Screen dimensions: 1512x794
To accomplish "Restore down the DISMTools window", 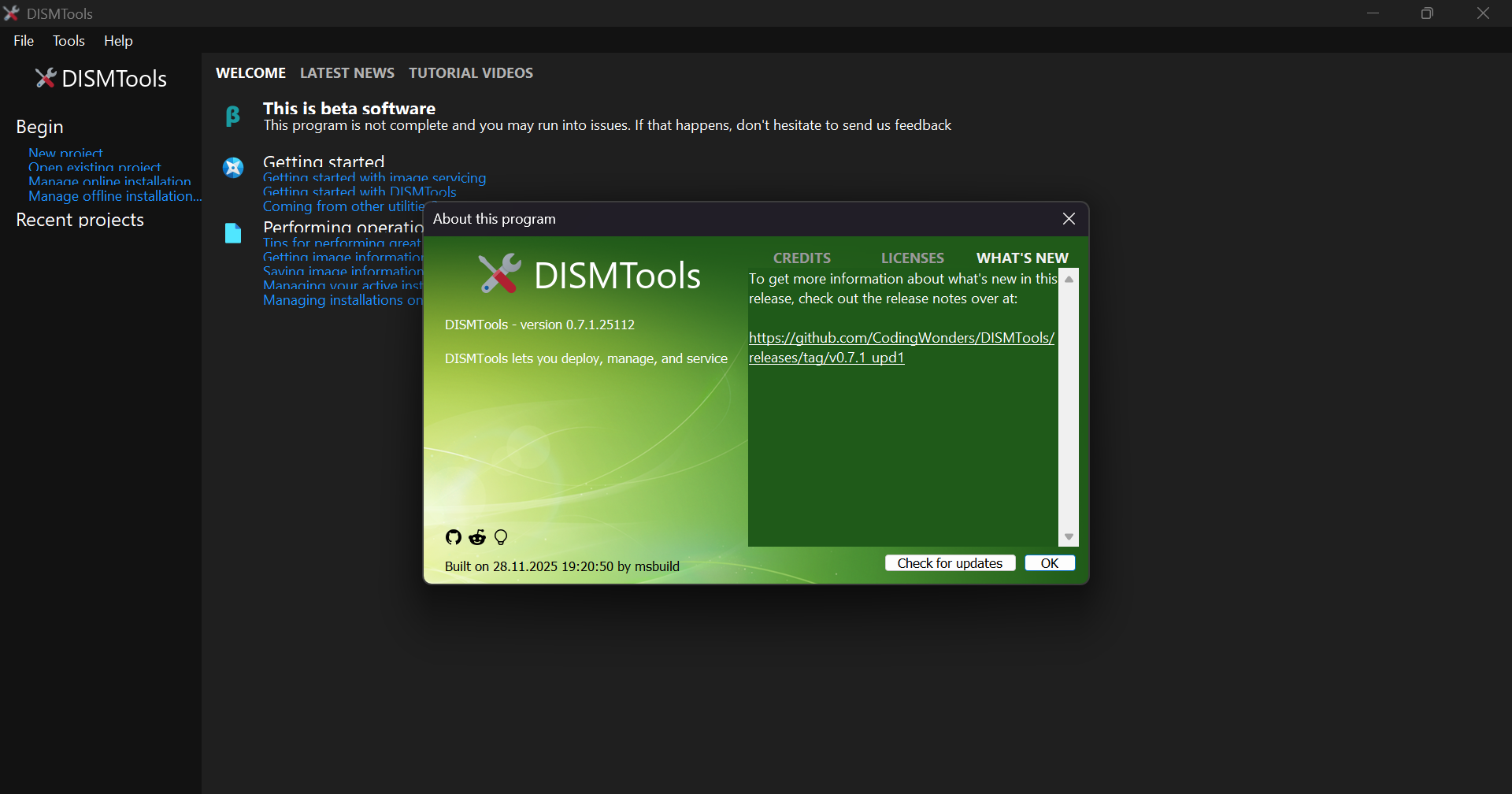I will click(1427, 13).
